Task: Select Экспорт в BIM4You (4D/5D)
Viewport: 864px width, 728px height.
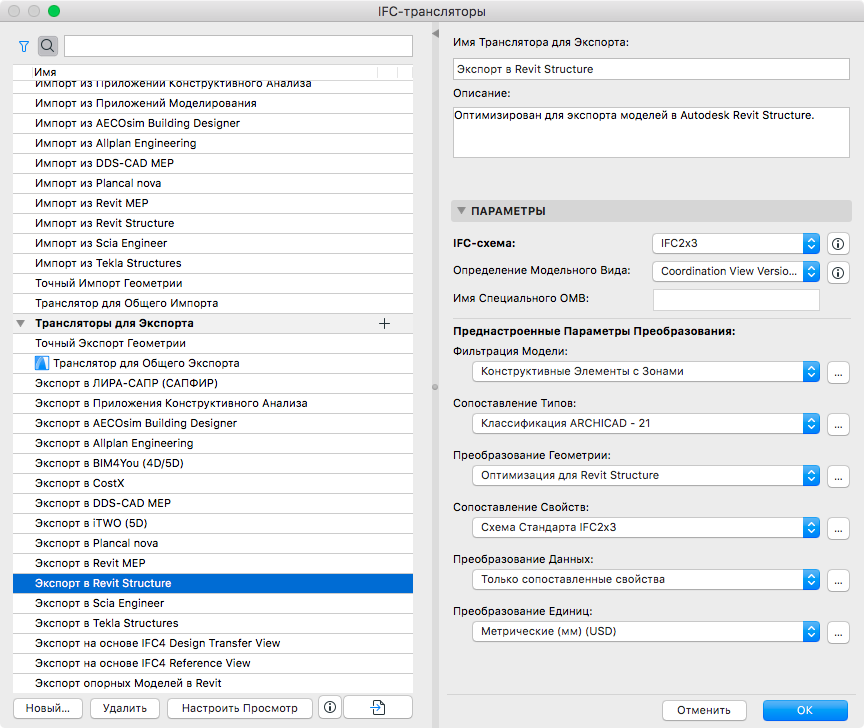Action: (x=213, y=463)
